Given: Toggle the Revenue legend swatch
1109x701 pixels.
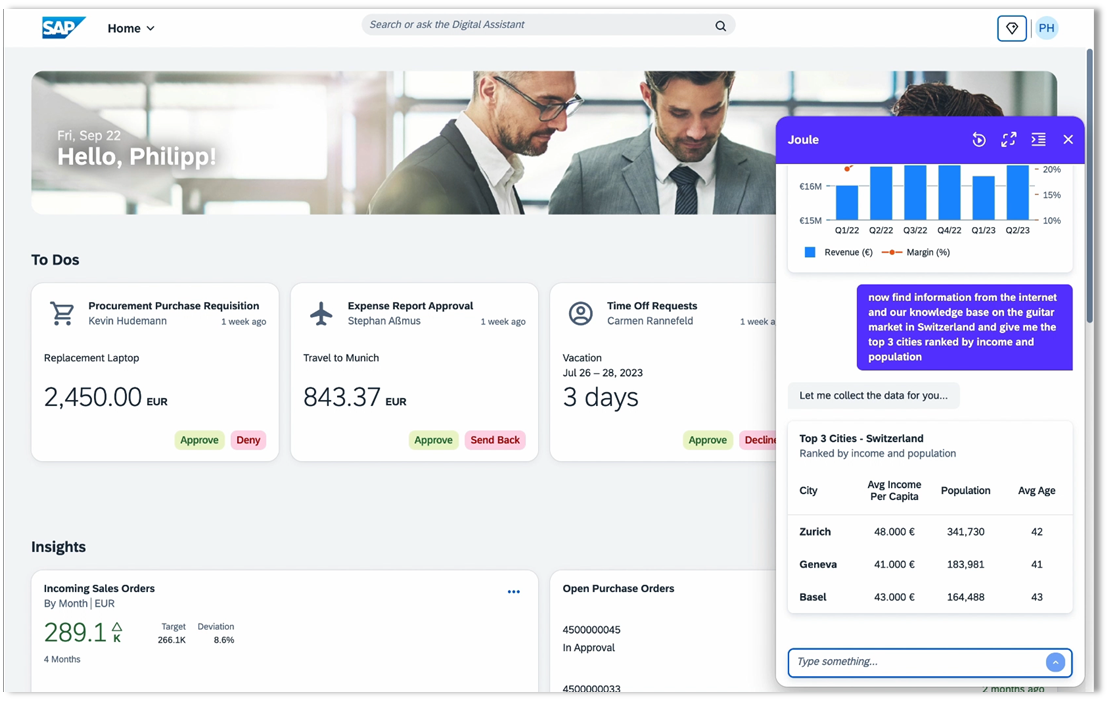Looking at the screenshot, I should point(810,253).
